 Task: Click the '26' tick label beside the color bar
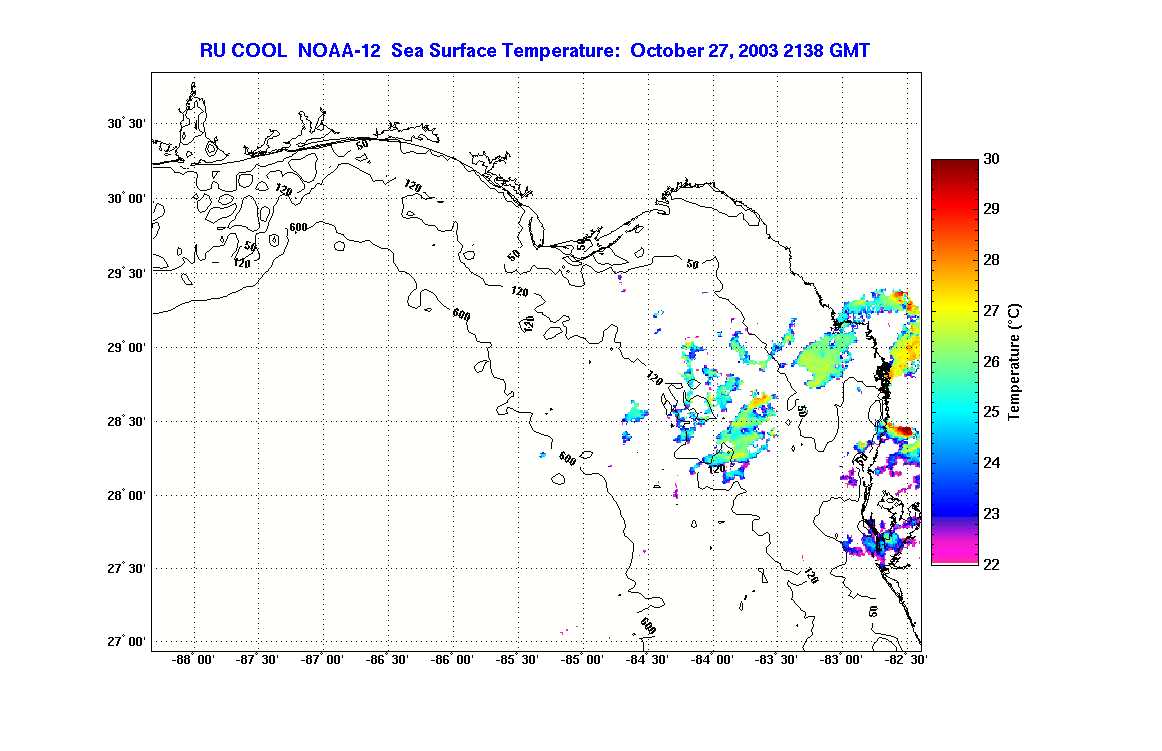(992, 362)
